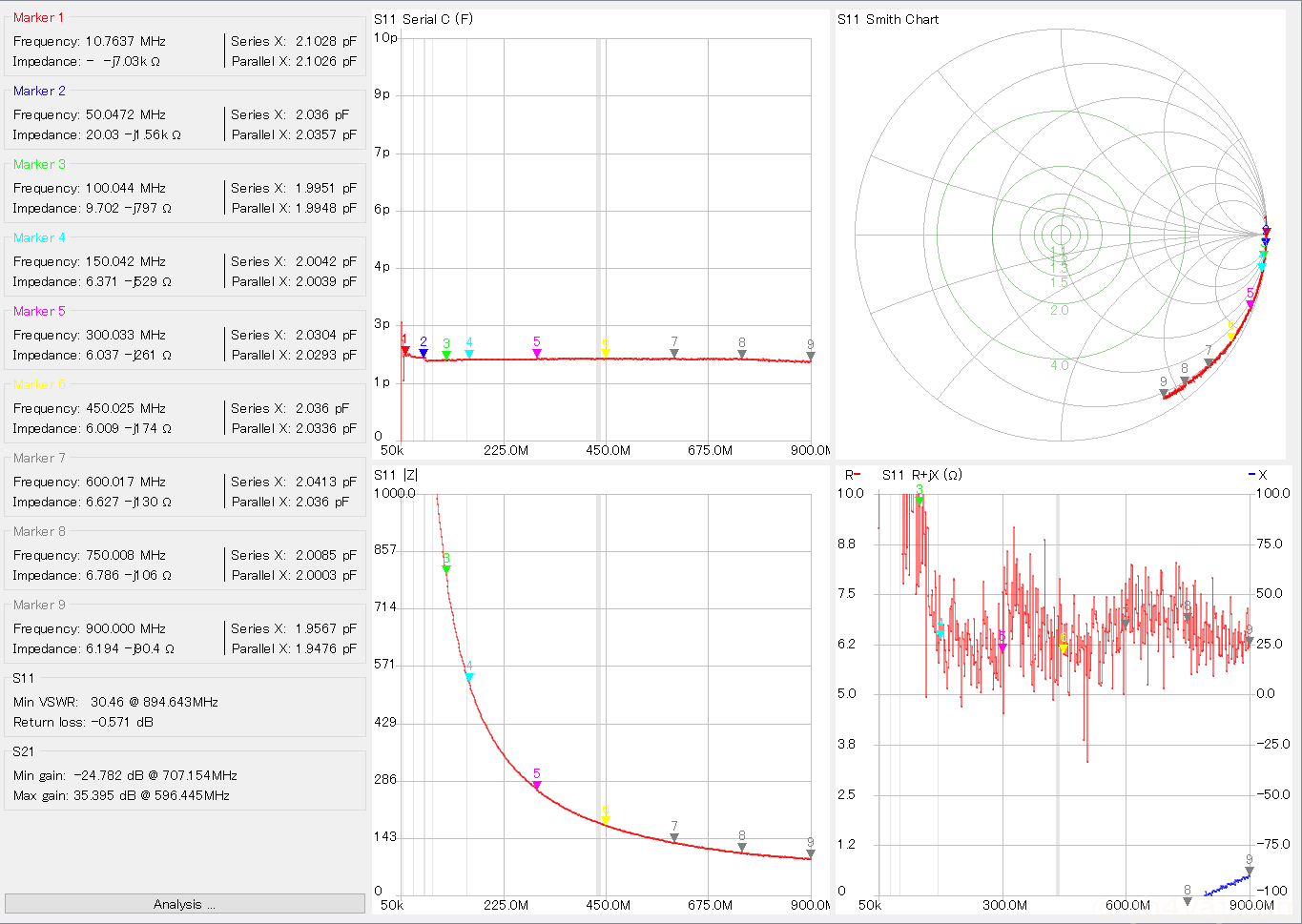Click gray marker 8 in |Z| chart
The image size is (1302, 924).
(742, 848)
